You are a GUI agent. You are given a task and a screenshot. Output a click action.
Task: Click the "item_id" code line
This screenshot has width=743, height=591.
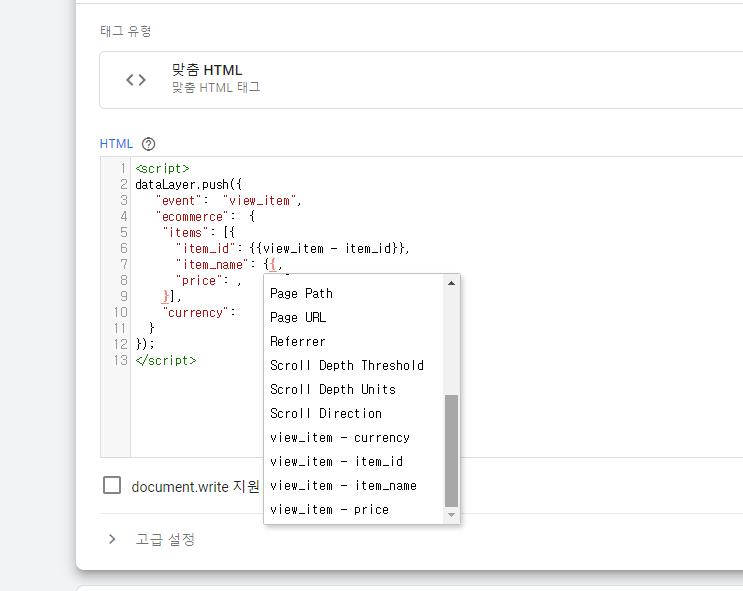click(x=292, y=248)
